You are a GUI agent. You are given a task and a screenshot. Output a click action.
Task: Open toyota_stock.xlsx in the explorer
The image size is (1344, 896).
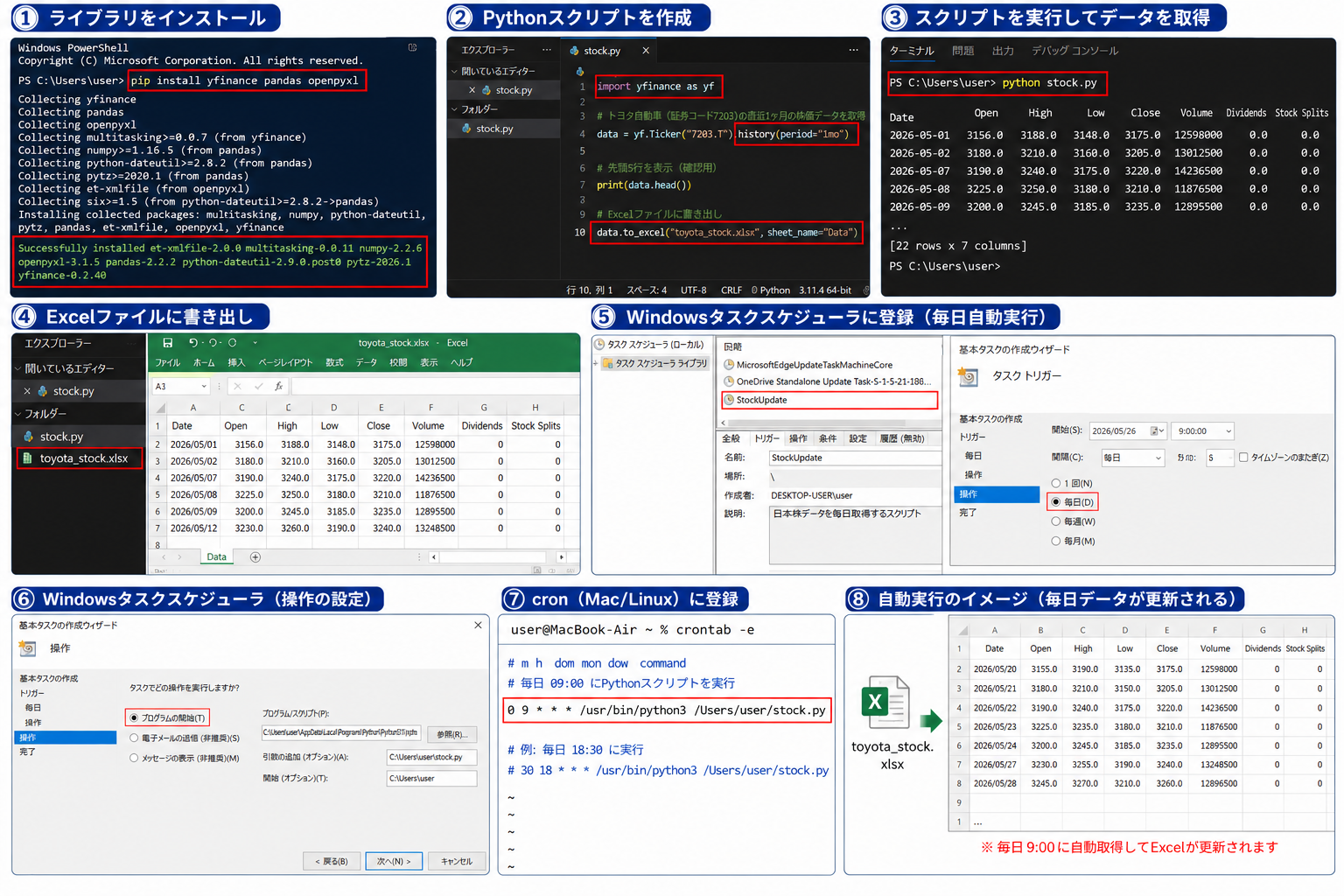pos(80,458)
